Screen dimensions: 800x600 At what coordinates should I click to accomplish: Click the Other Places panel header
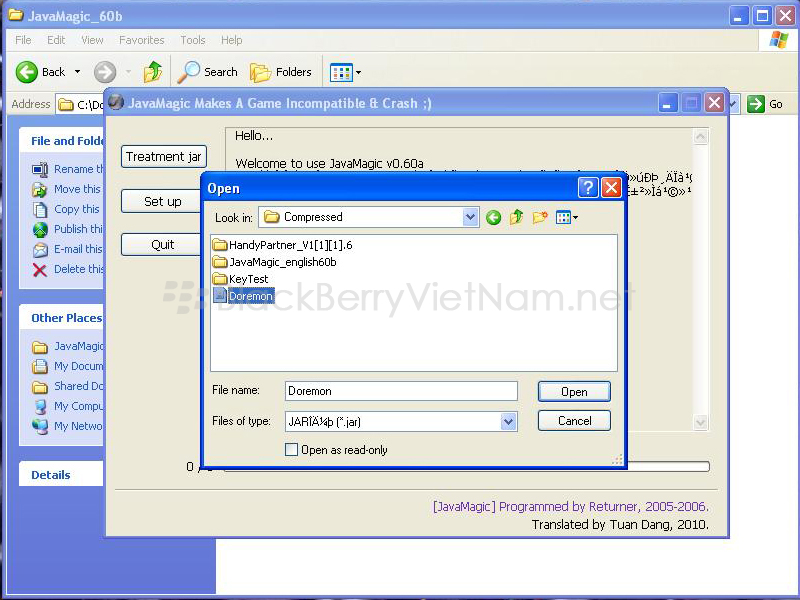click(61, 318)
